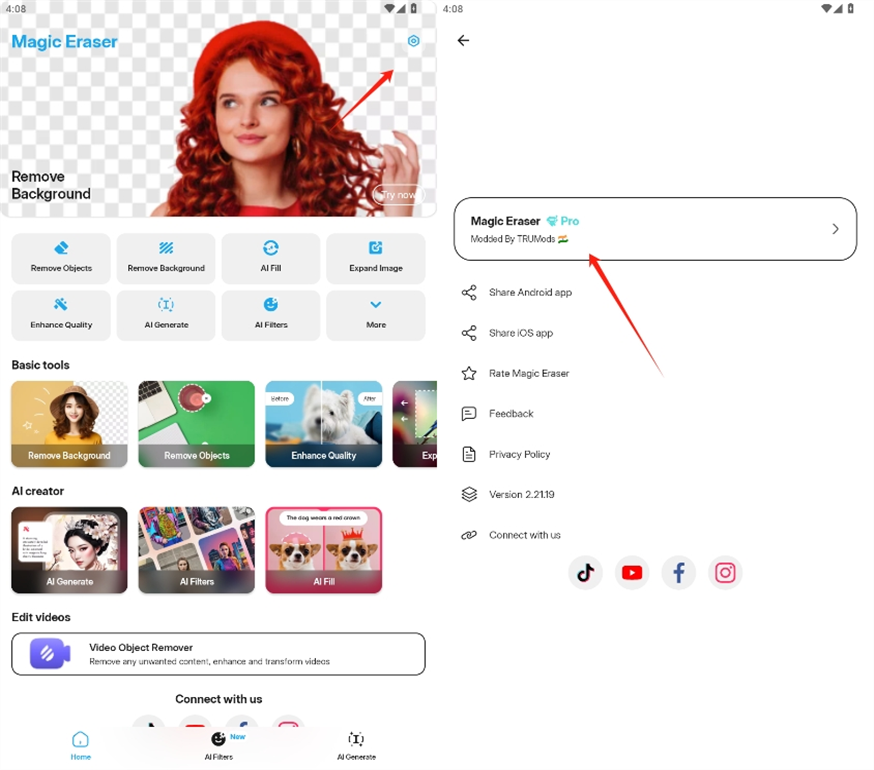The image size is (874, 770).
Task: Open the Remove Background thumbnail card
Action: tap(69, 424)
